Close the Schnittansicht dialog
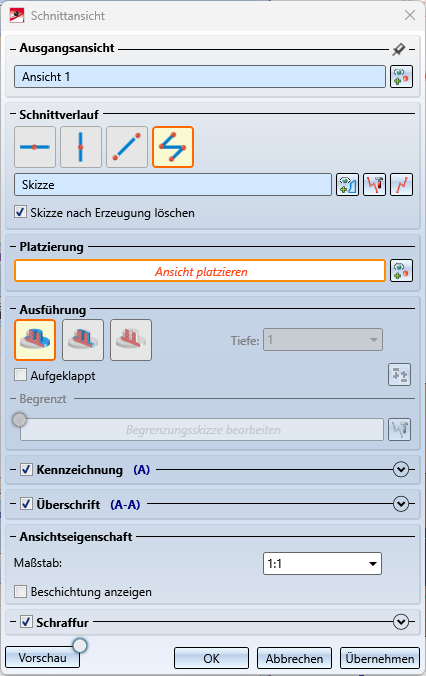This screenshot has width=426, height=676. point(410,16)
